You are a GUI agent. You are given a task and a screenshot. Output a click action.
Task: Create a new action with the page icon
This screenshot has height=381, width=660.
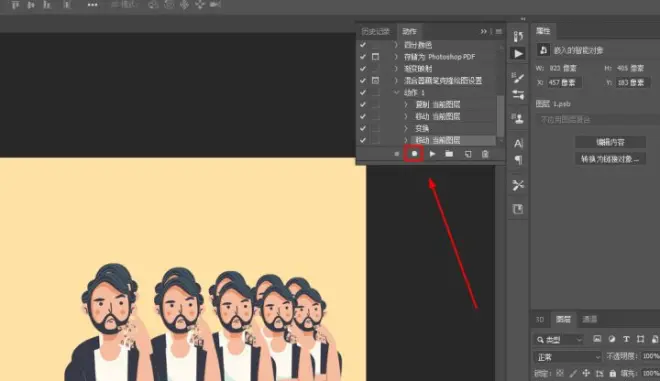468,154
